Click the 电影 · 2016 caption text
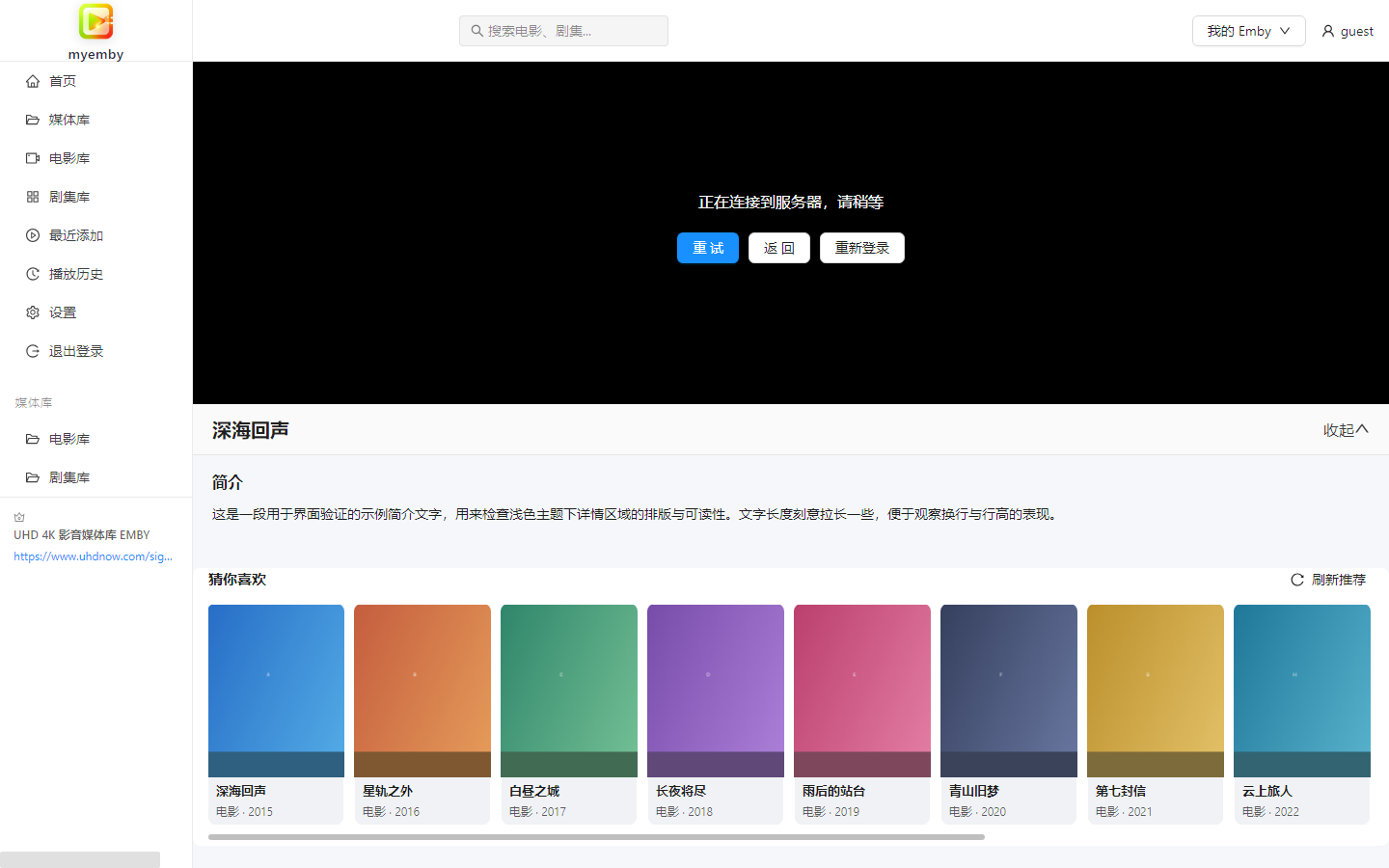The width and height of the screenshot is (1389, 868). [391, 812]
